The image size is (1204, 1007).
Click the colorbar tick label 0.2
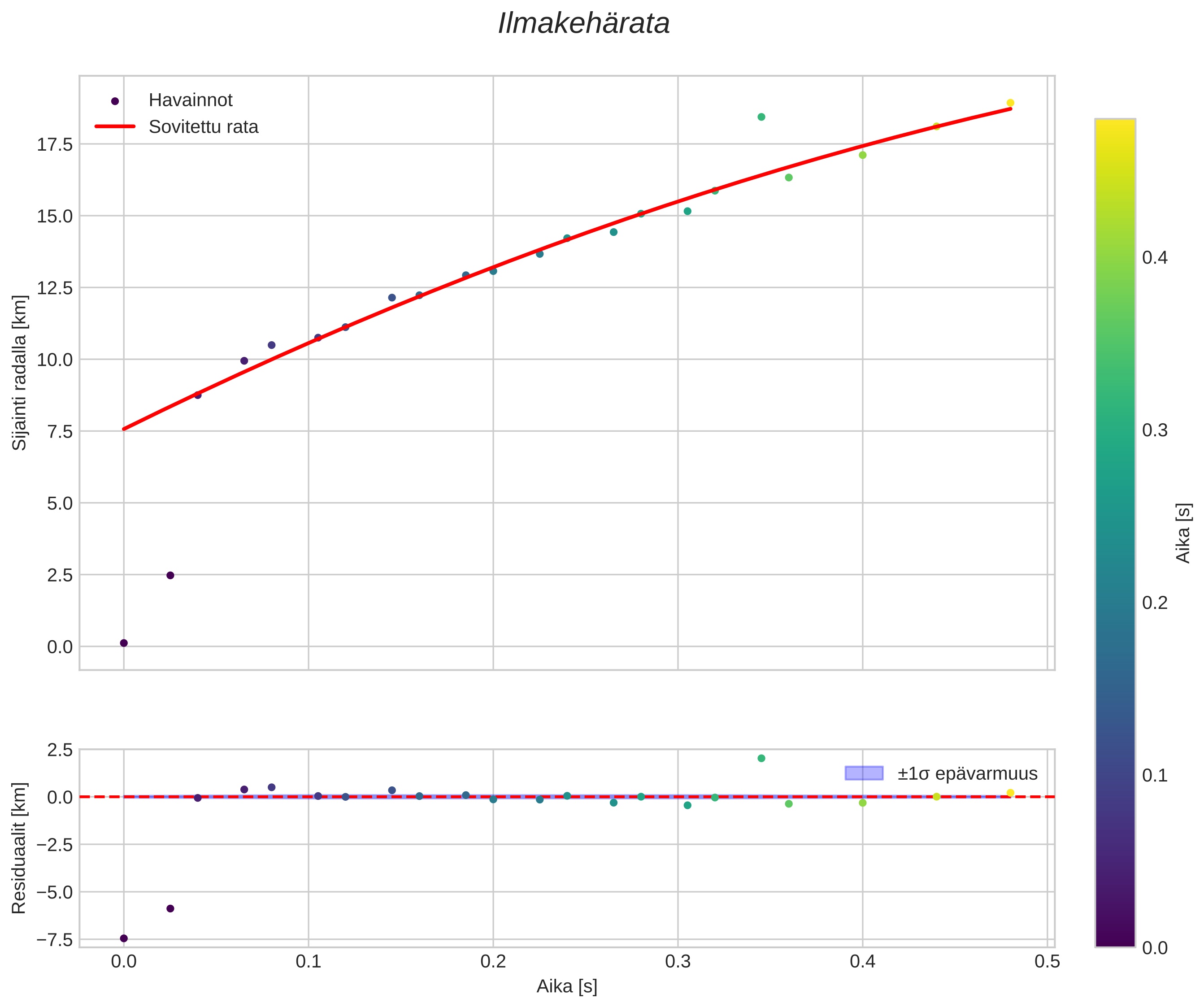pyautogui.click(x=1155, y=603)
